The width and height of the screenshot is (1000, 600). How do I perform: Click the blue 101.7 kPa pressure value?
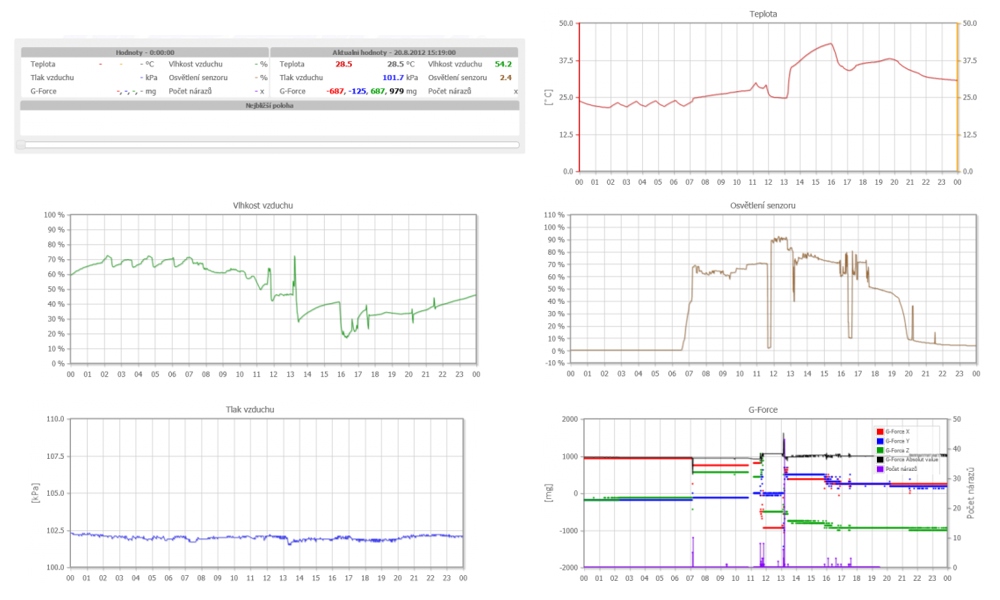click(x=392, y=77)
